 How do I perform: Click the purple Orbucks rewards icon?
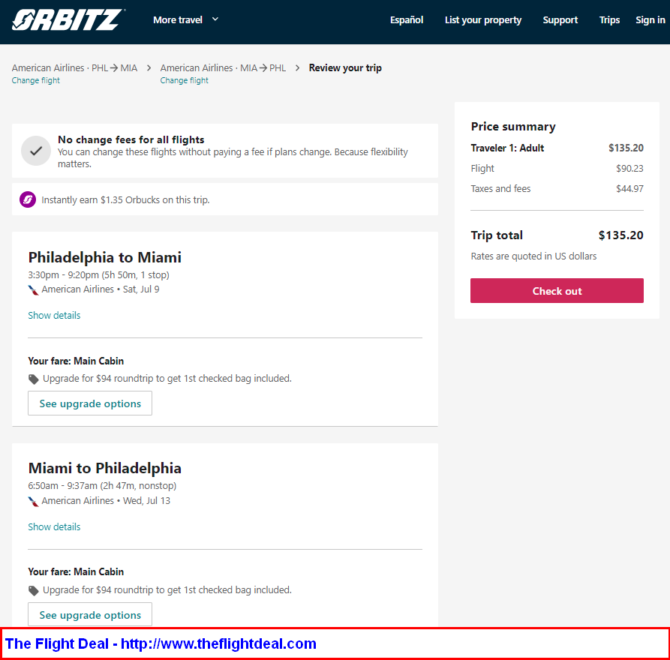point(28,199)
